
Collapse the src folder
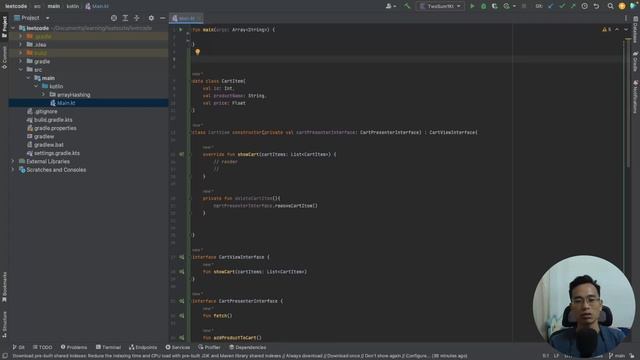[21, 70]
